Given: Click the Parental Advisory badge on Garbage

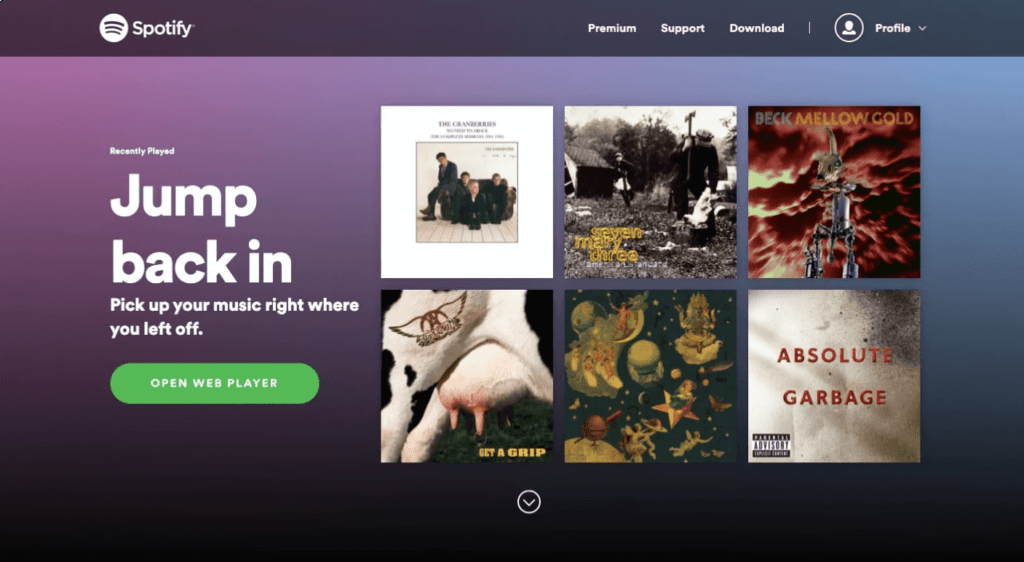Looking at the screenshot, I should pos(771,445).
